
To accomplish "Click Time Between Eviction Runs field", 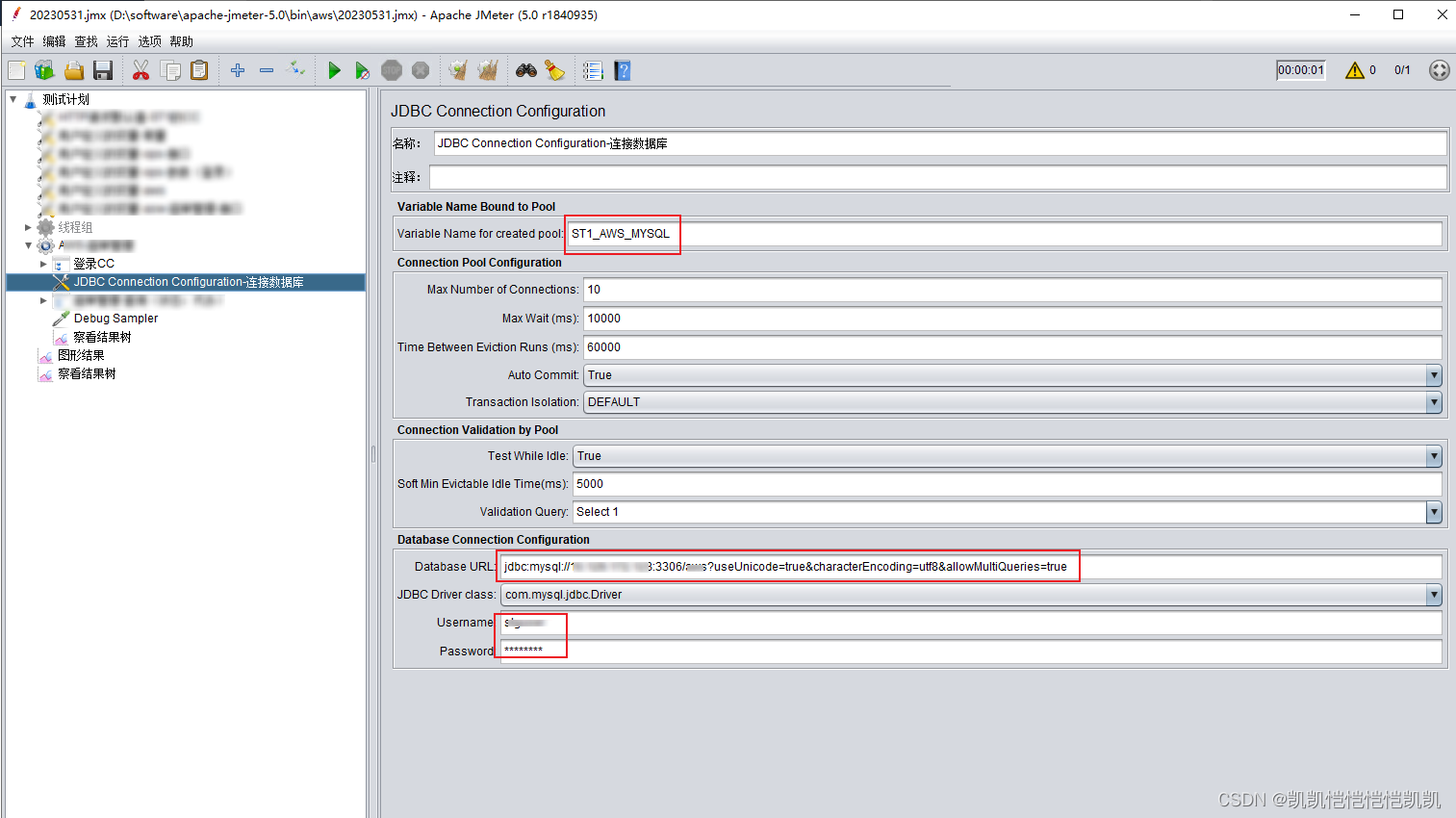I will tap(1012, 347).
